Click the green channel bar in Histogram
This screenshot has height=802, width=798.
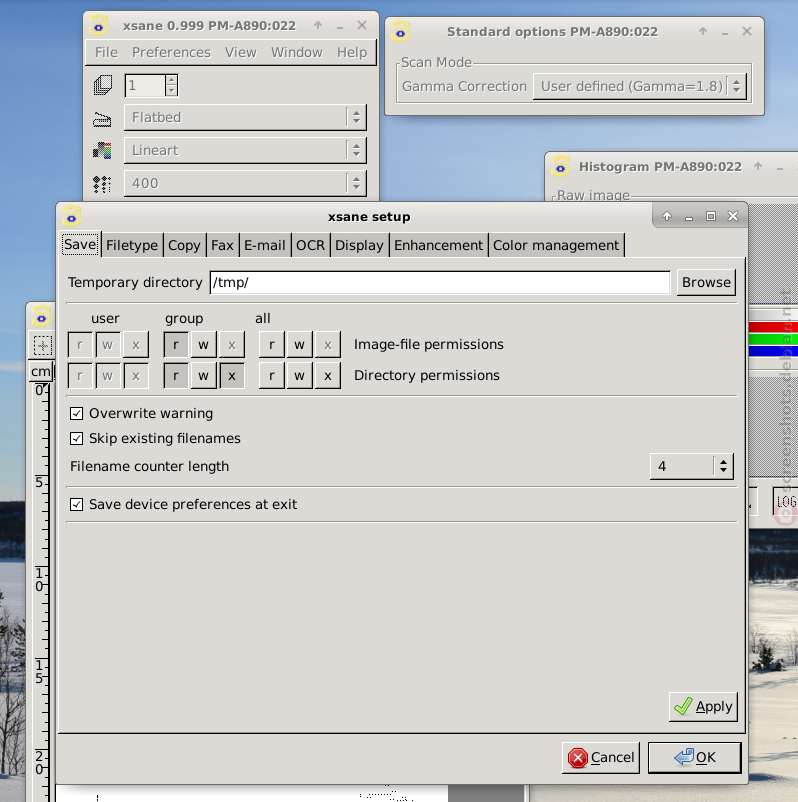pyautogui.click(x=773, y=339)
